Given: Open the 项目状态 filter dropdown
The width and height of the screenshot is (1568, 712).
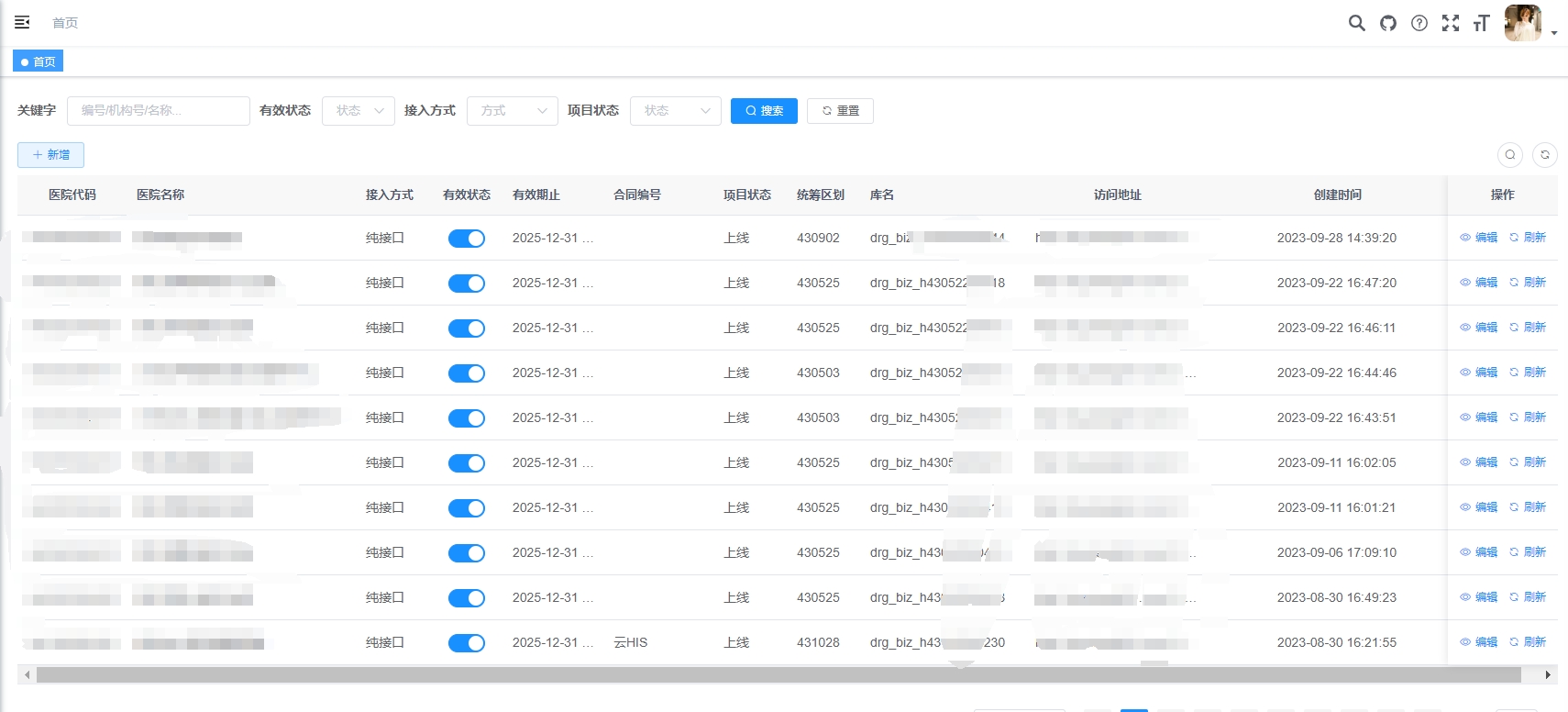Looking at the screenshot, I should tap(676, 111).
